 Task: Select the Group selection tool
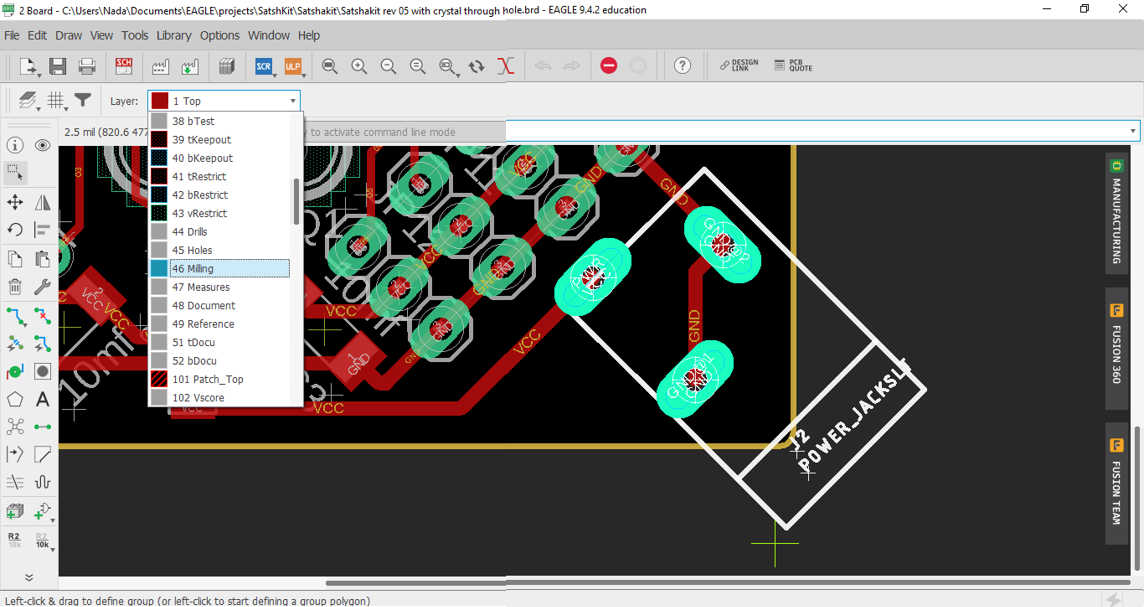pyautogui.click(x=15, y=173)
